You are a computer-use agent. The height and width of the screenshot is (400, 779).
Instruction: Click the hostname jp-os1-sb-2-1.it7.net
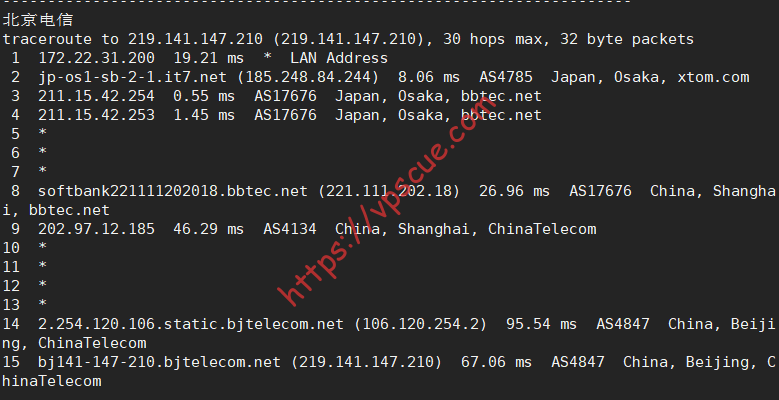pos(132,77)
